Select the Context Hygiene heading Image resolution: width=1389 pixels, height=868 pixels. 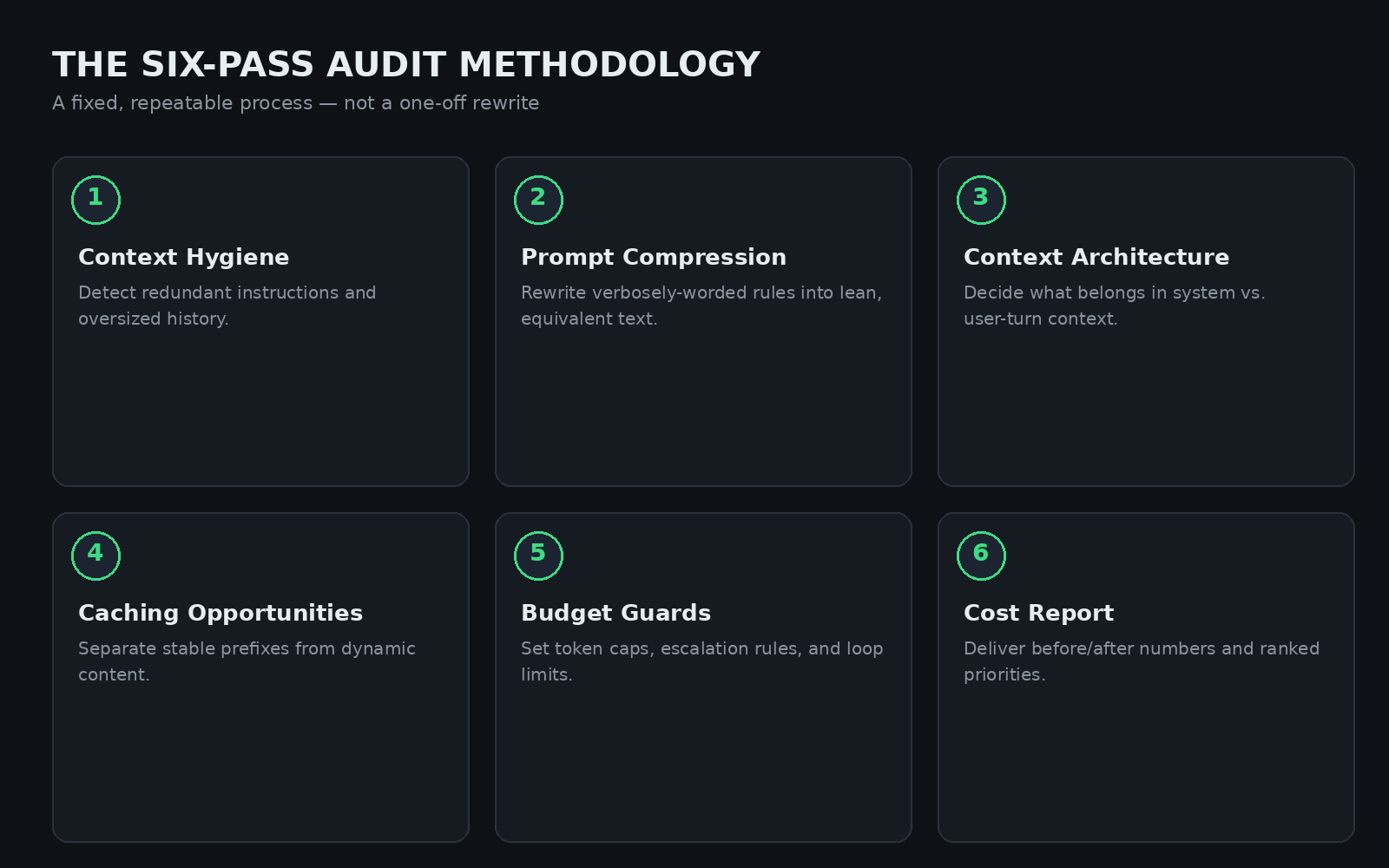click(184, 258)
